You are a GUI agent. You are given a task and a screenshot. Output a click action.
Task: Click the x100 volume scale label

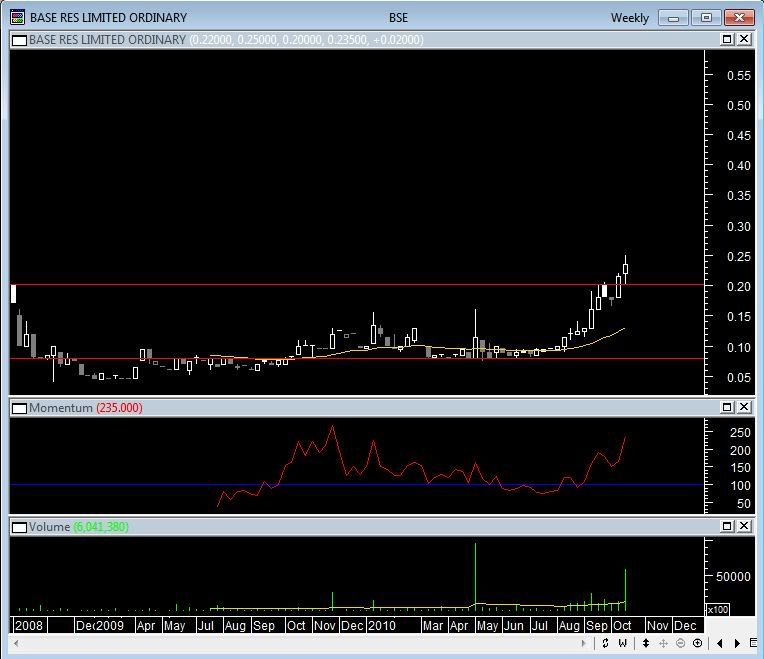pyautogui.click(x=718, y=609)
